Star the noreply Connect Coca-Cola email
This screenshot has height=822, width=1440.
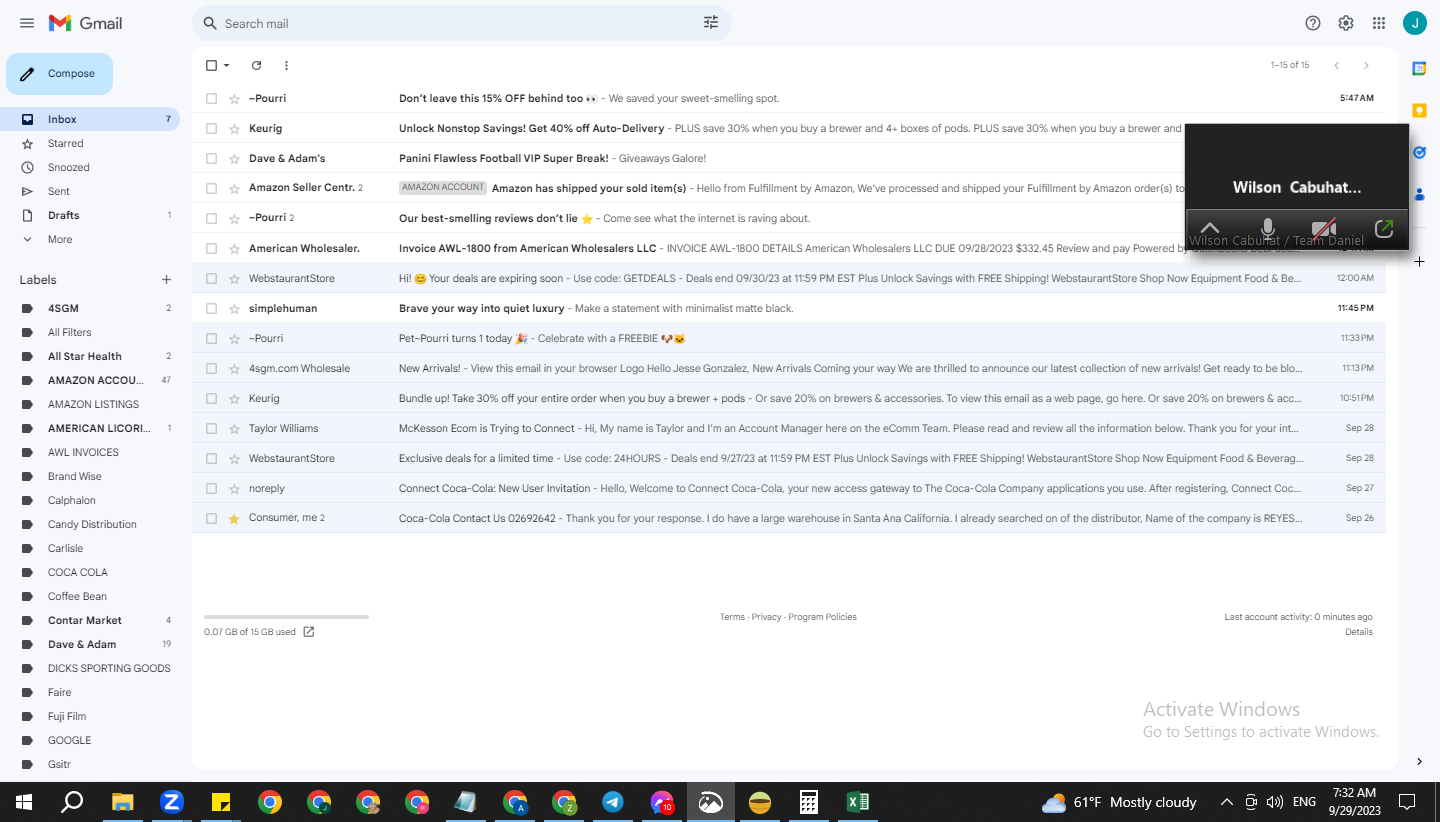click(x=234, y=488)
